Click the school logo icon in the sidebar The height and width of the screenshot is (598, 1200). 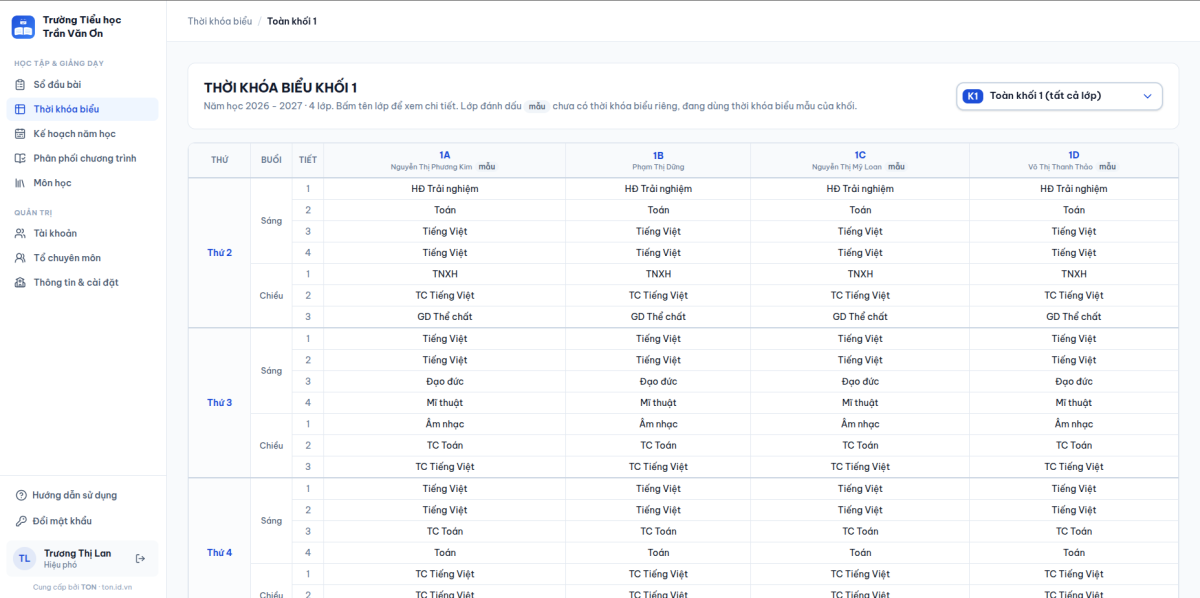[x=23, y=27]
